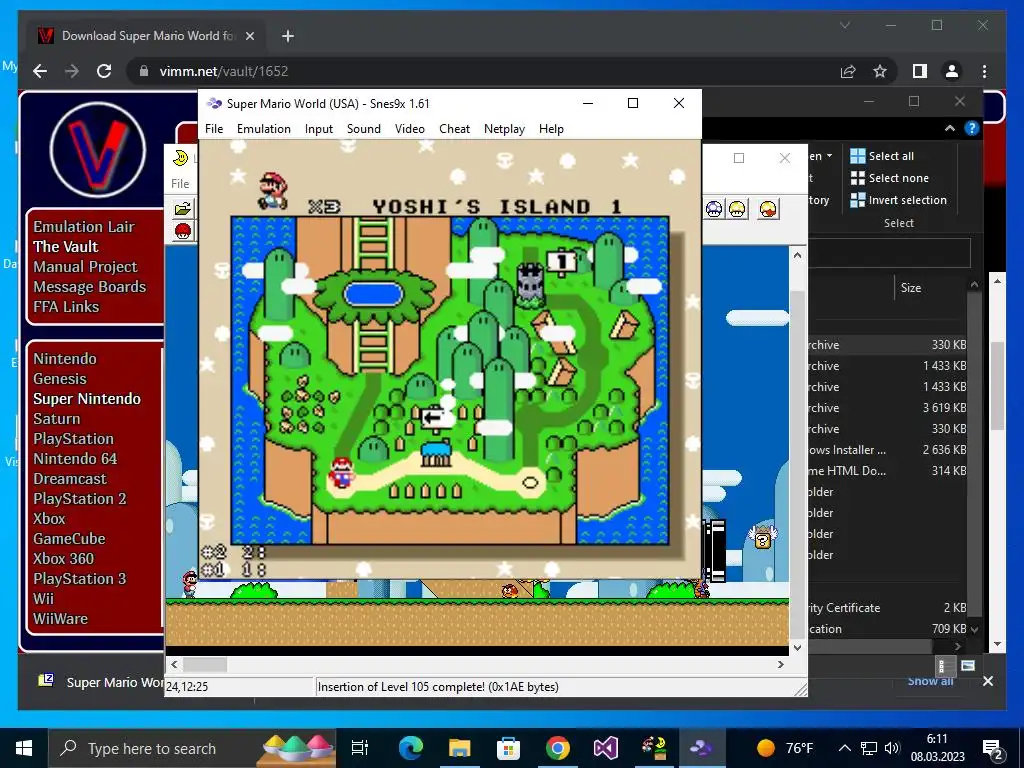Open File Explorer help question mark icon
This screenshot has width=1024, height=768.
(972, 129)
